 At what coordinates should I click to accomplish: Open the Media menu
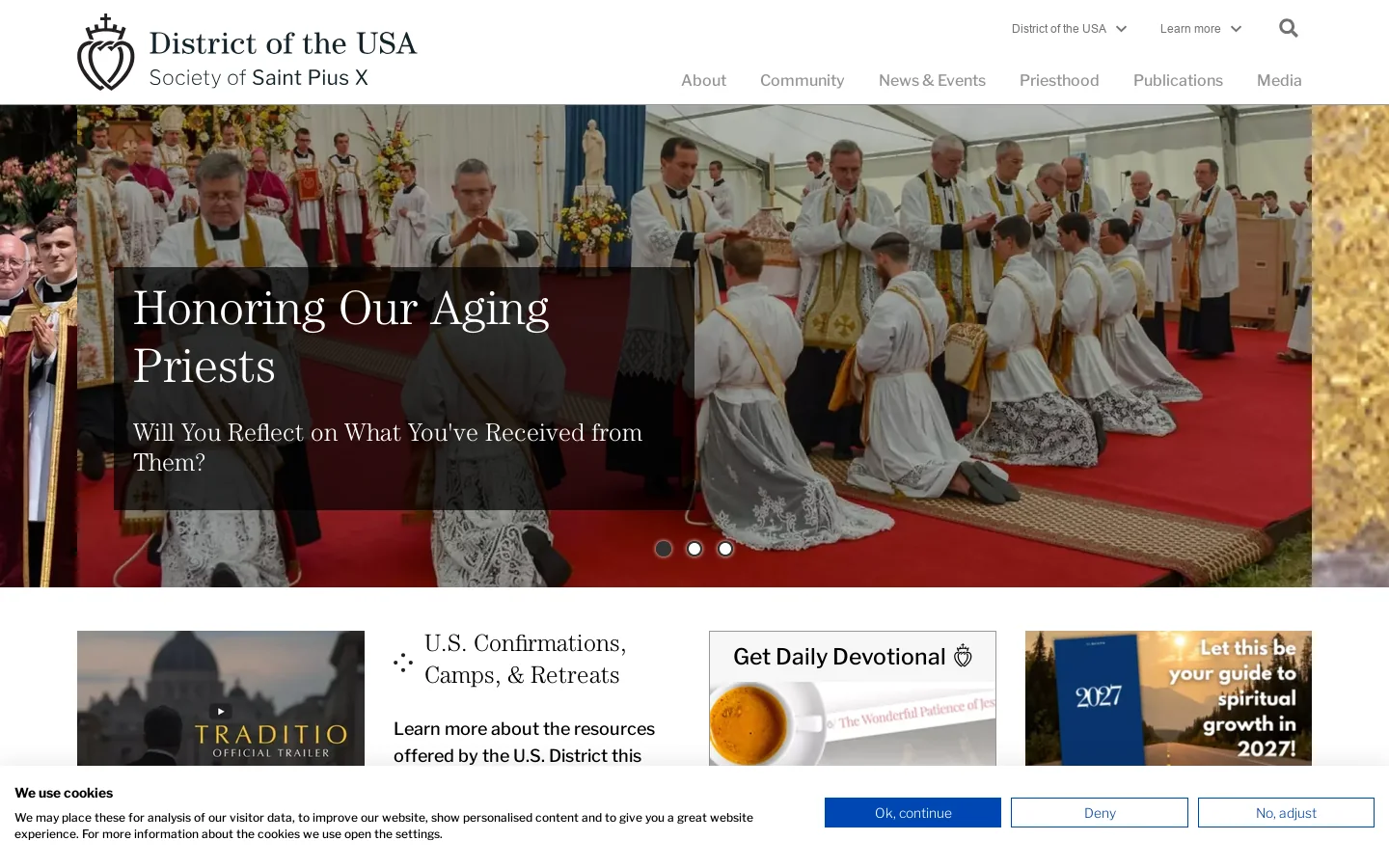pyautogui.click(x=1279, y=81)
